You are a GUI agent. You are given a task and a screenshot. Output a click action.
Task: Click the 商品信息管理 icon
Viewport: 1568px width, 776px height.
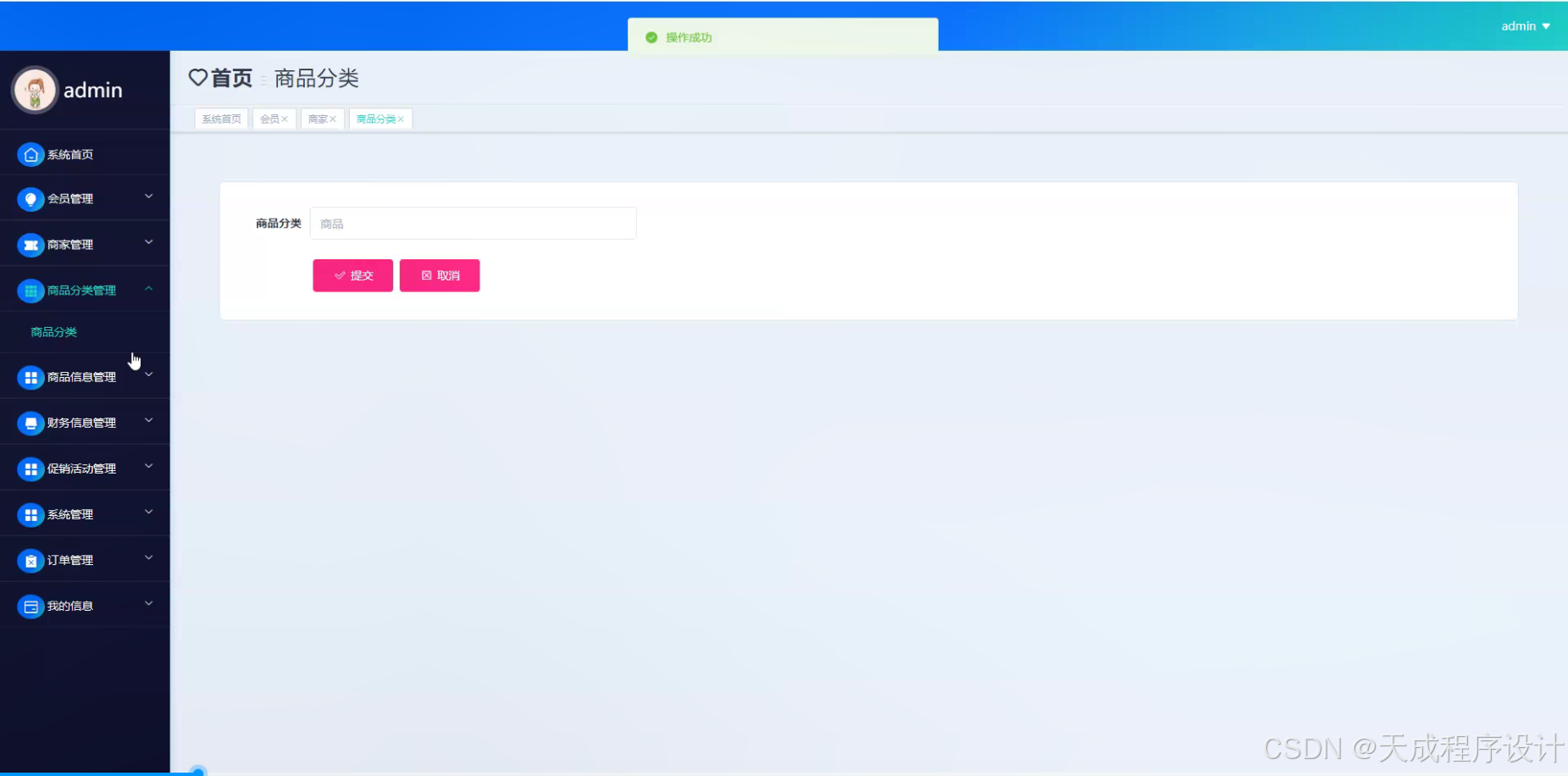click(30, 377)
